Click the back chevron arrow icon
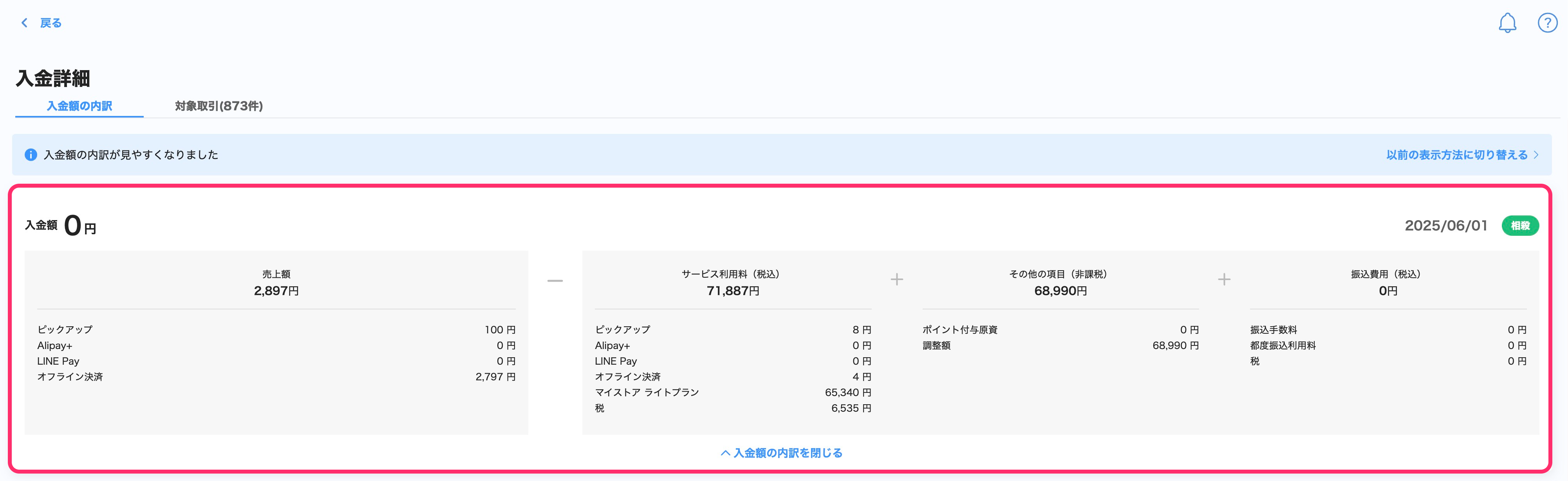 [x=24, y=23]
